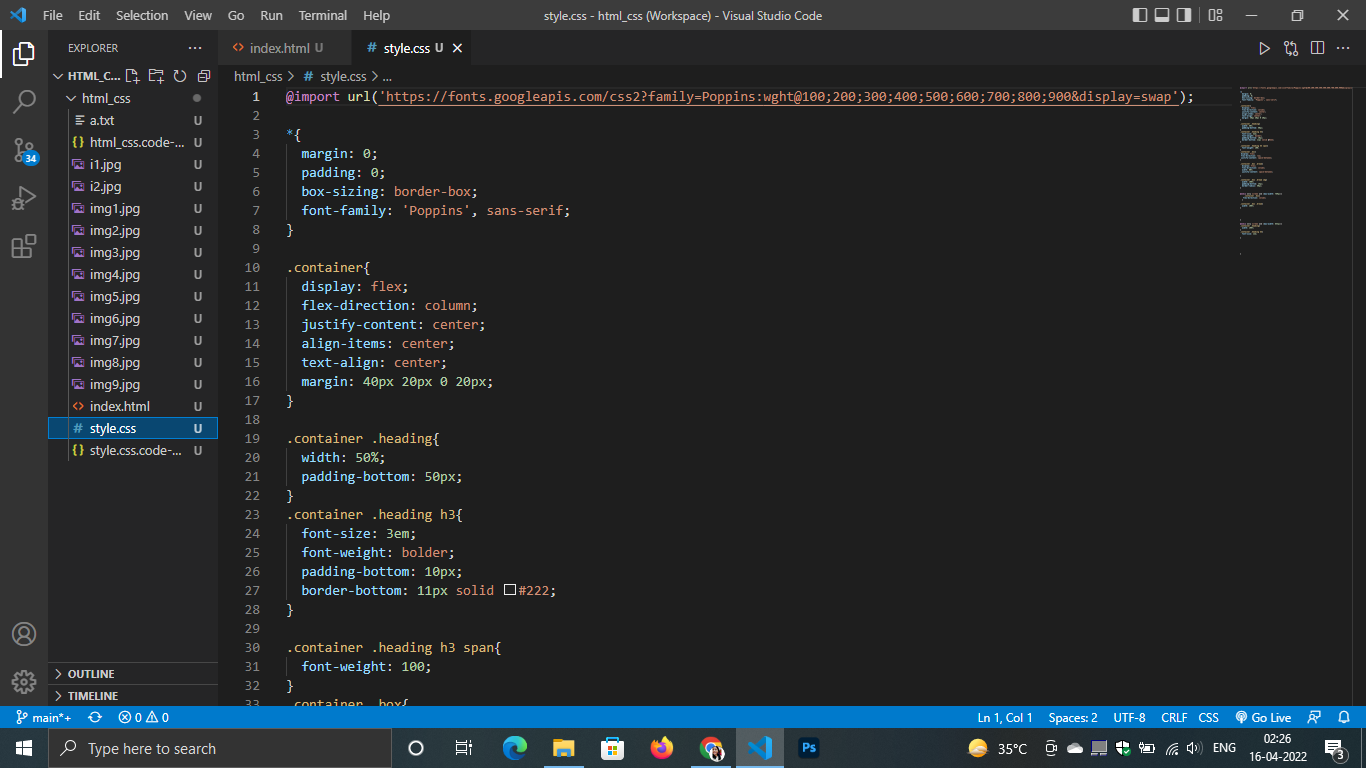Open Firefox from the taskbar
This screenshot has height=768, width=1366.
point(662,748)
